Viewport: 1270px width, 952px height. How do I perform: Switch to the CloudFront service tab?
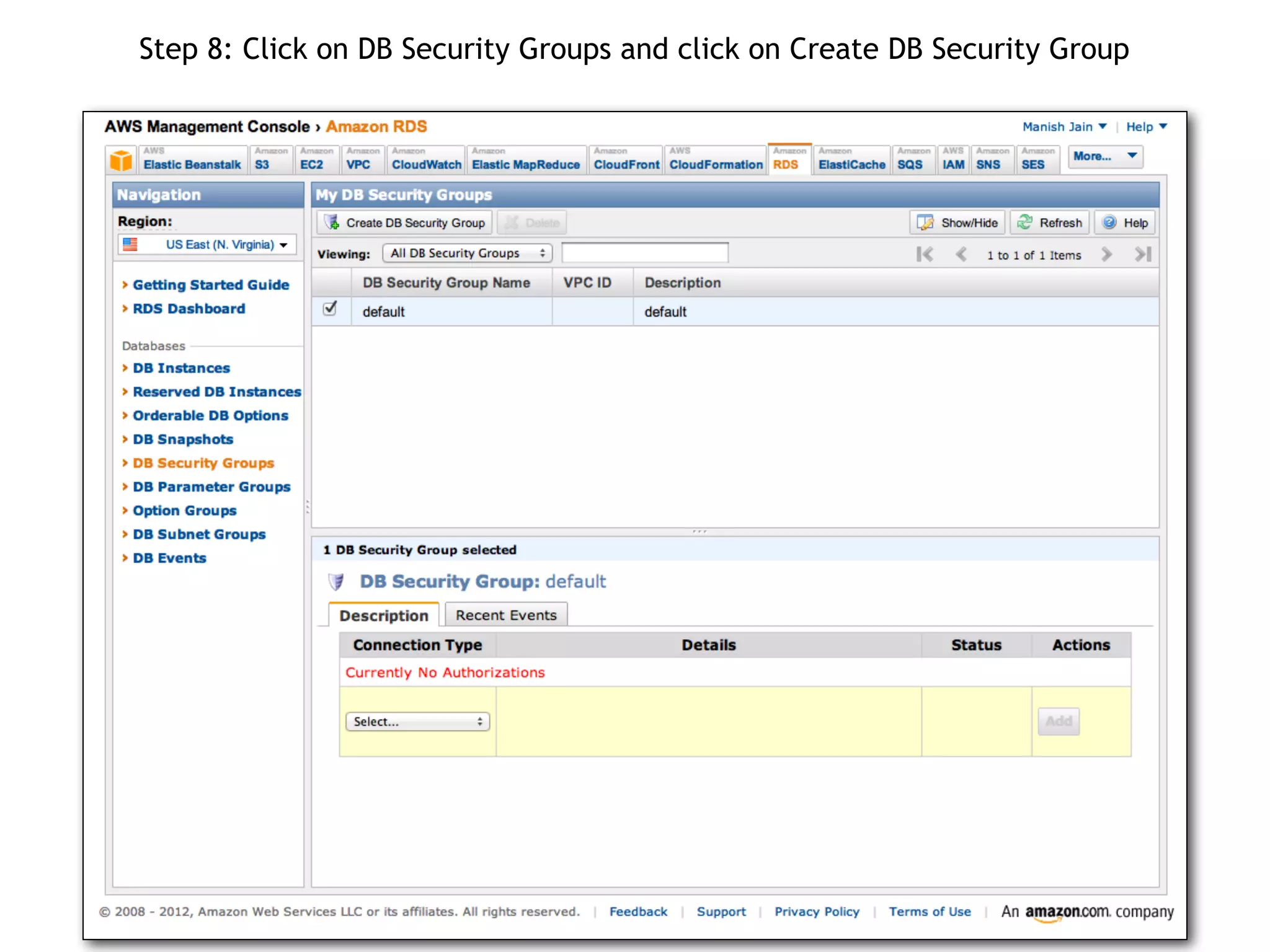(626, 159)
